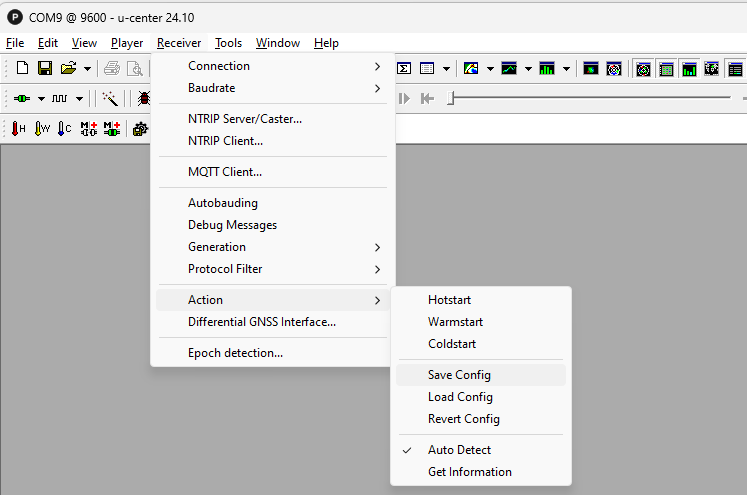The image size is (747, 495).
Task: Open the View menu
Action: tap(84, 43)
